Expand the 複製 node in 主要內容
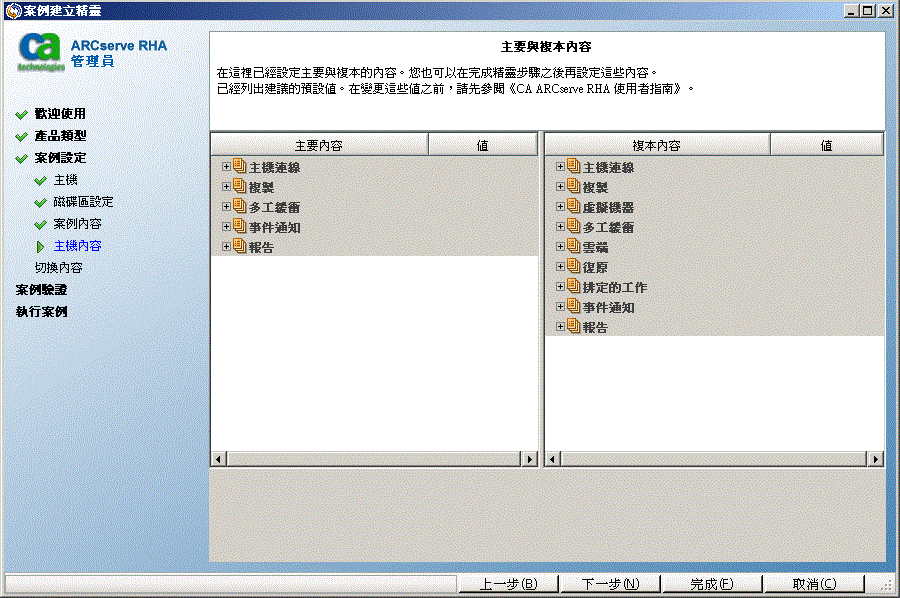The image size is (900, 598). pos(224,187)
